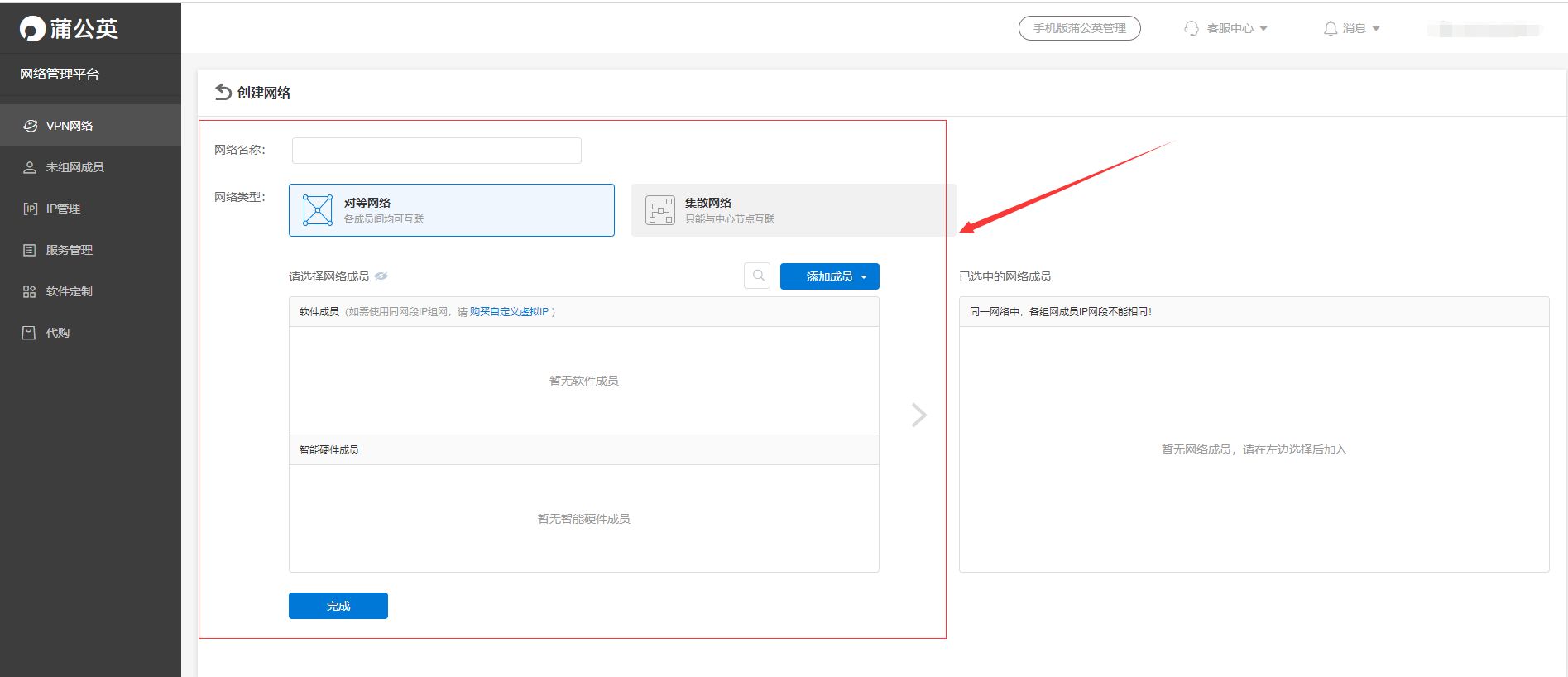1568x677 pixels.
Task: Click the 网络名称 input field
Action: pos(437,151)
